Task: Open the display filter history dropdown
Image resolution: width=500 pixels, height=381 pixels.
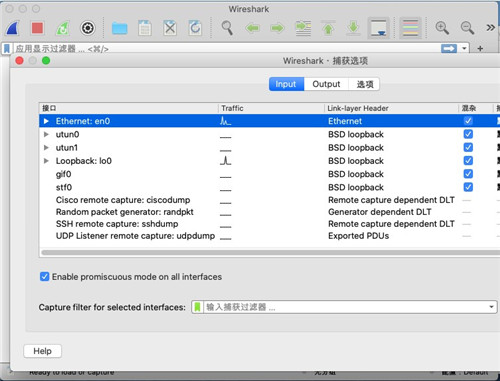Action: click(464, 49)
